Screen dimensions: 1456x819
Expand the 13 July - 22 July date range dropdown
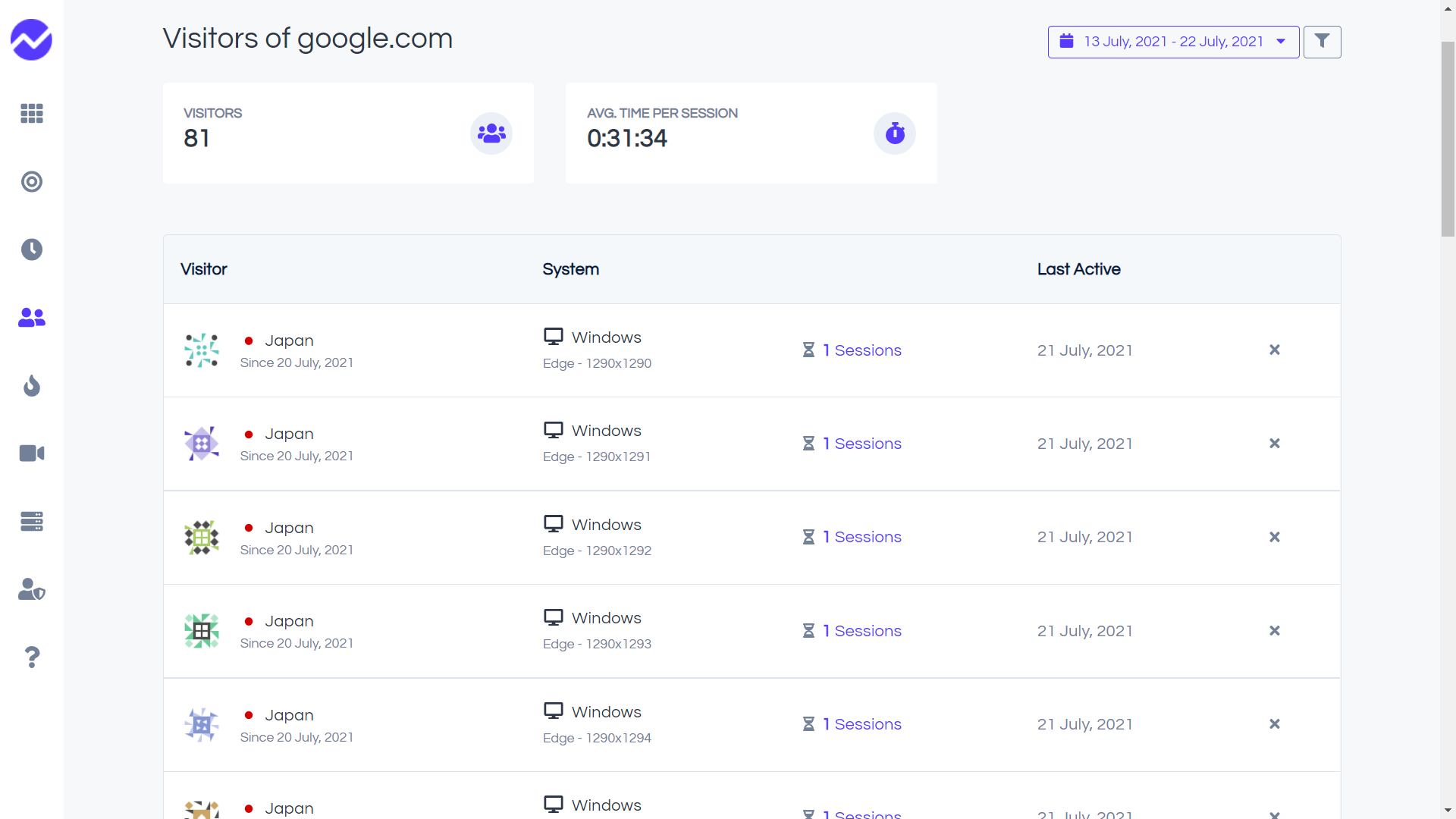click(x=1173, y=42)
